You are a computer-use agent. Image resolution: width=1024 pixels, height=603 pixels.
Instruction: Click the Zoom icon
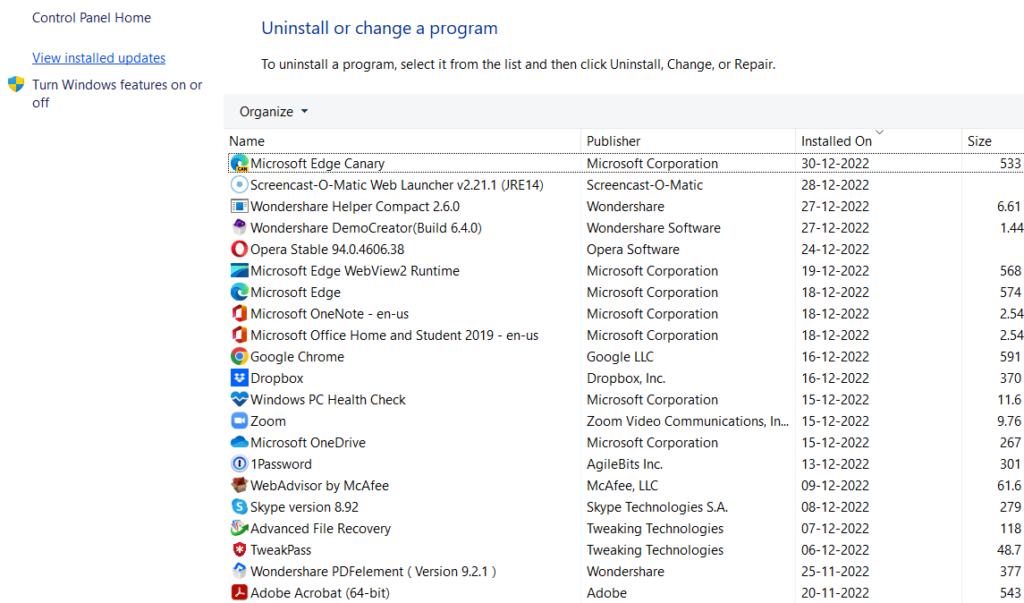tap(240, 421)
